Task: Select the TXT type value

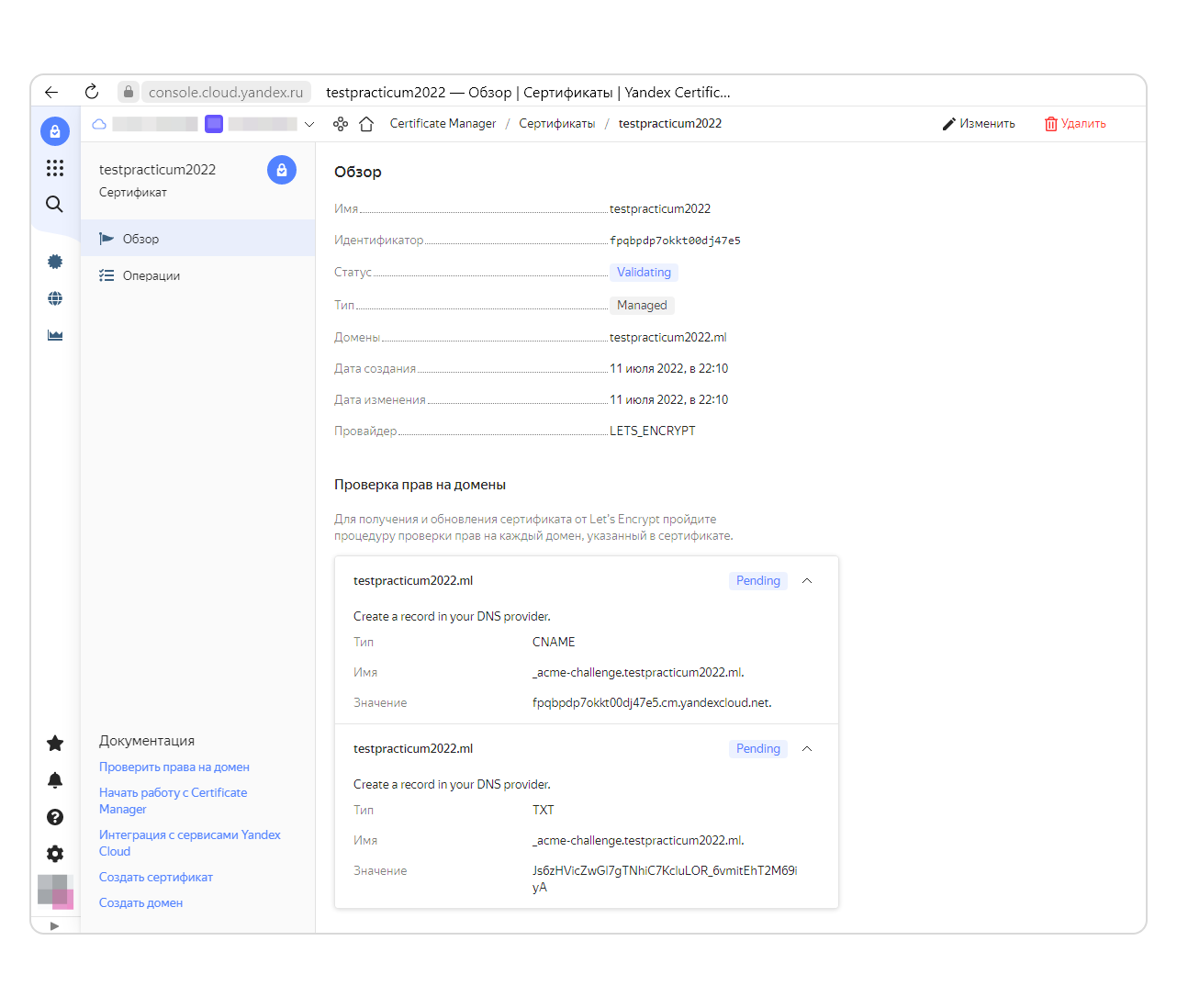Action: pos(544,810)
